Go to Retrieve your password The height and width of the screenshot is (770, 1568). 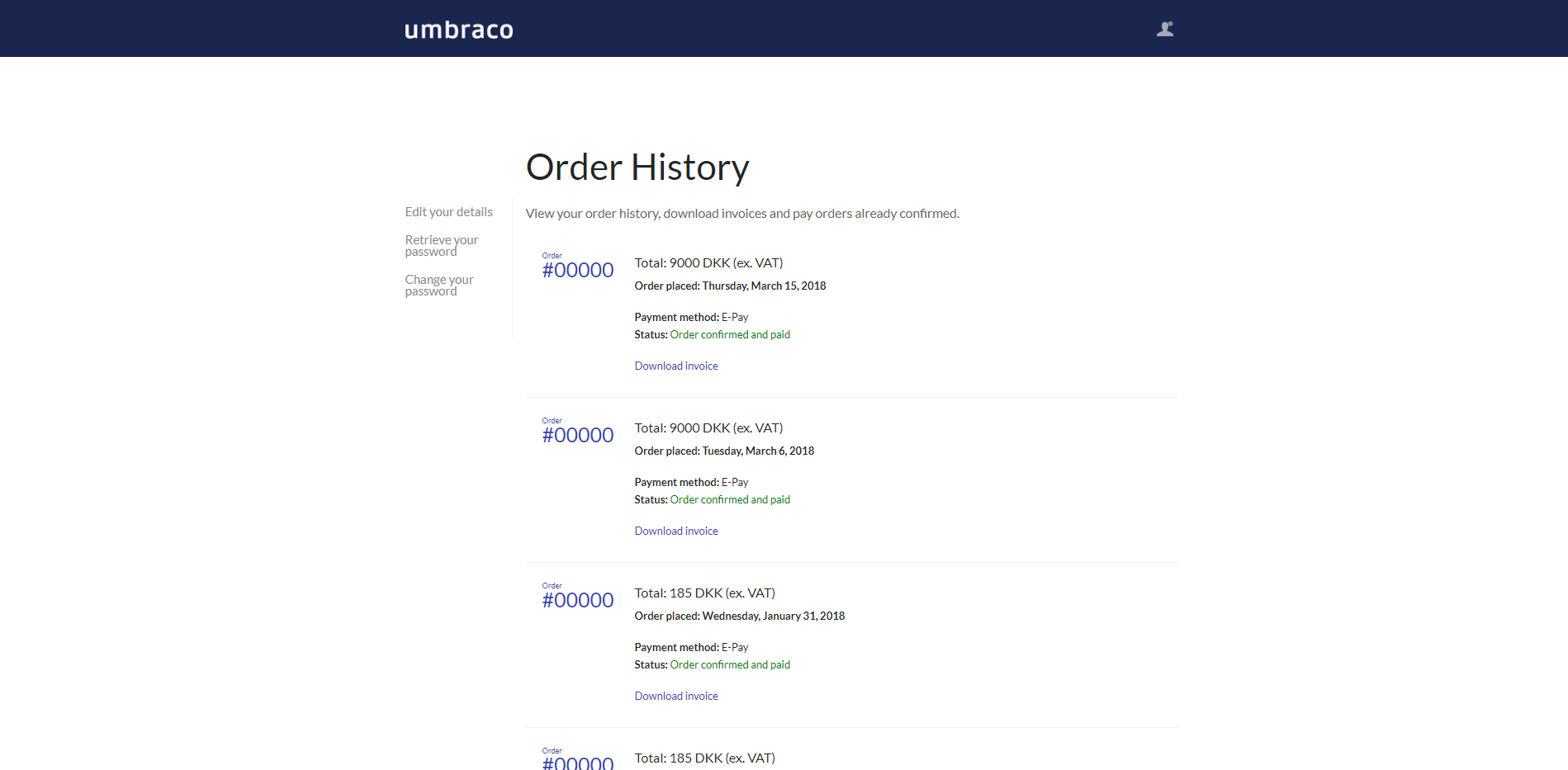pyautogui.click(x=441, y=246)
